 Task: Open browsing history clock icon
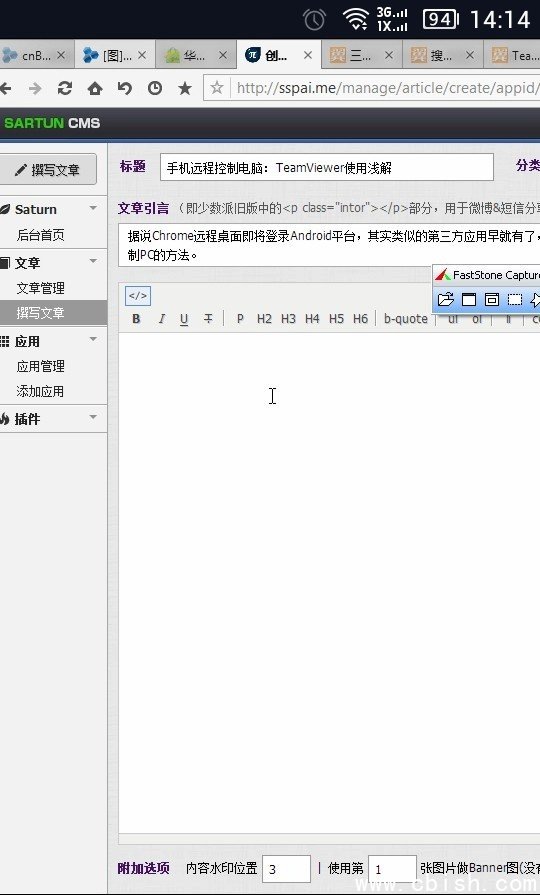[155, 88]
